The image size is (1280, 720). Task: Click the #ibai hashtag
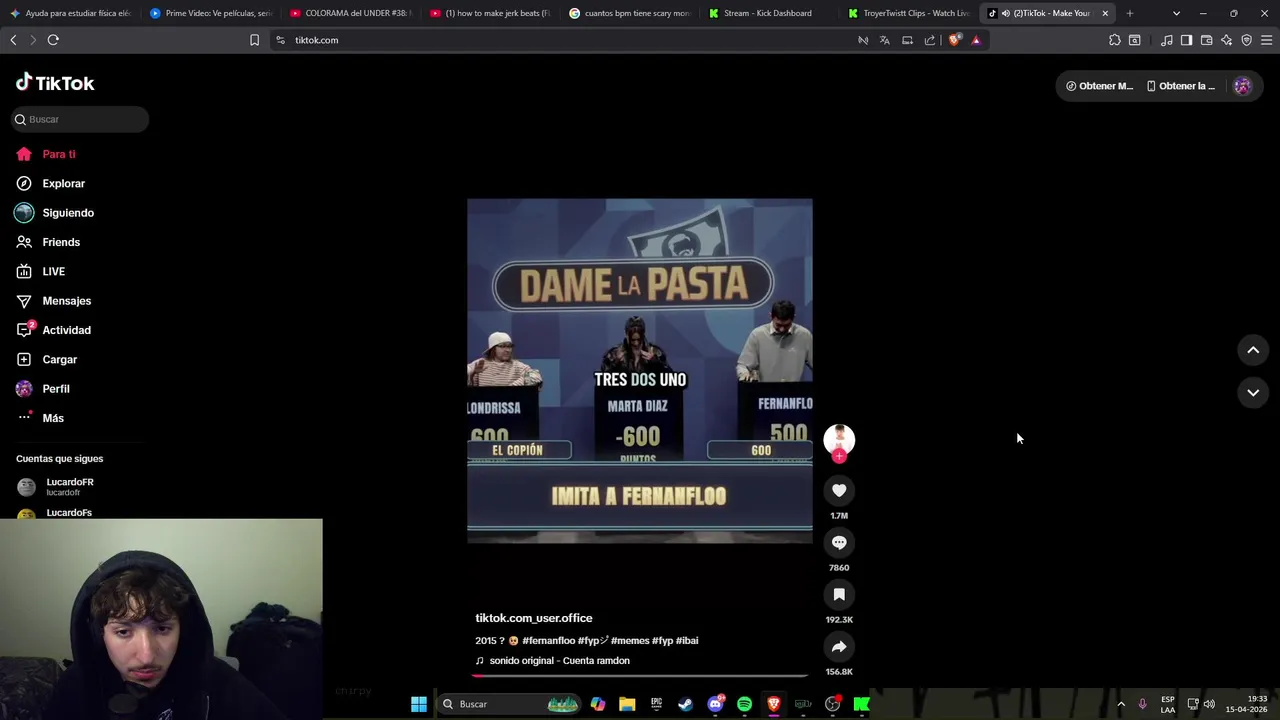point(687,641)
